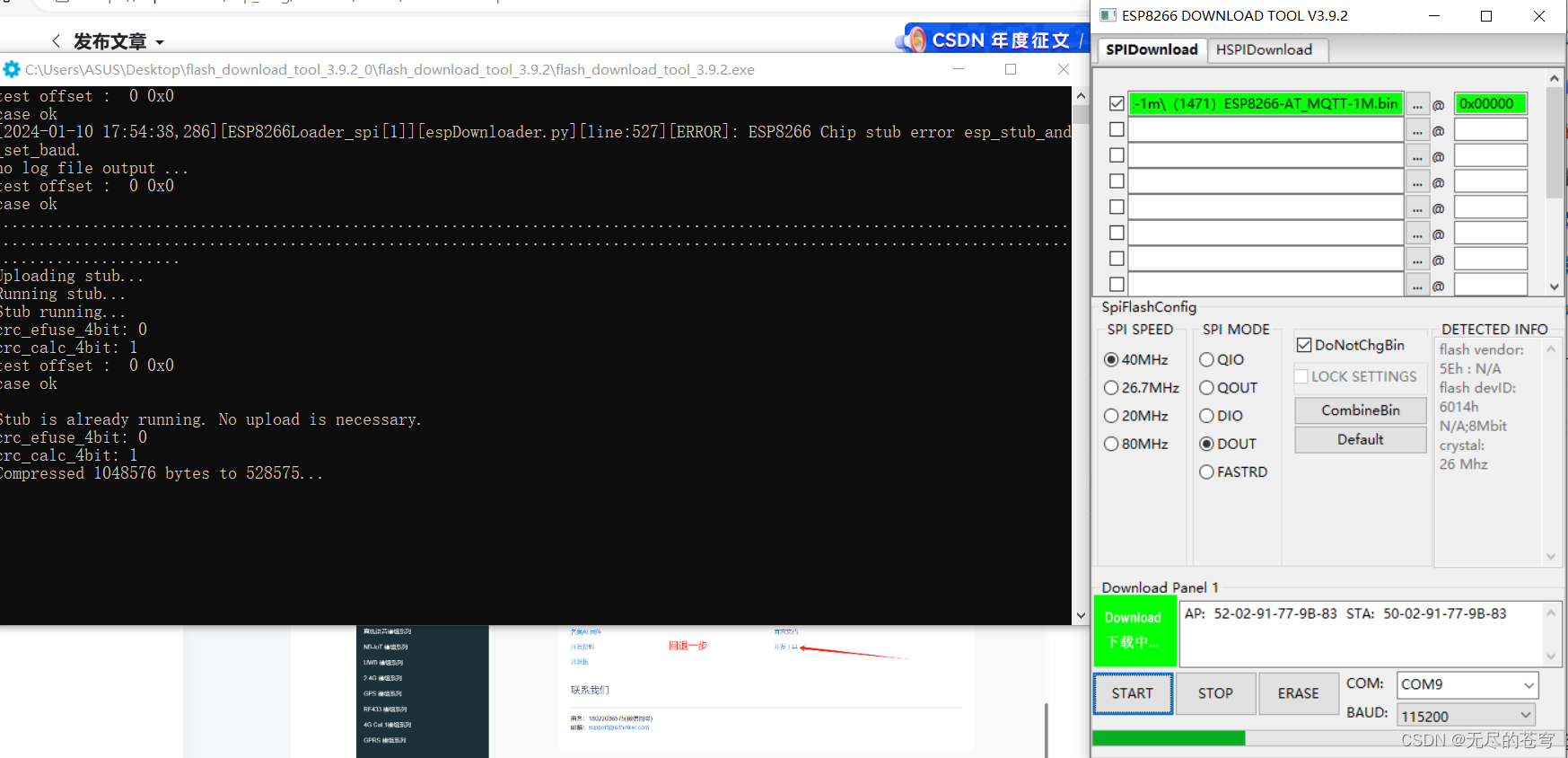Choose QOUT SPI mode

[1228, 388]
